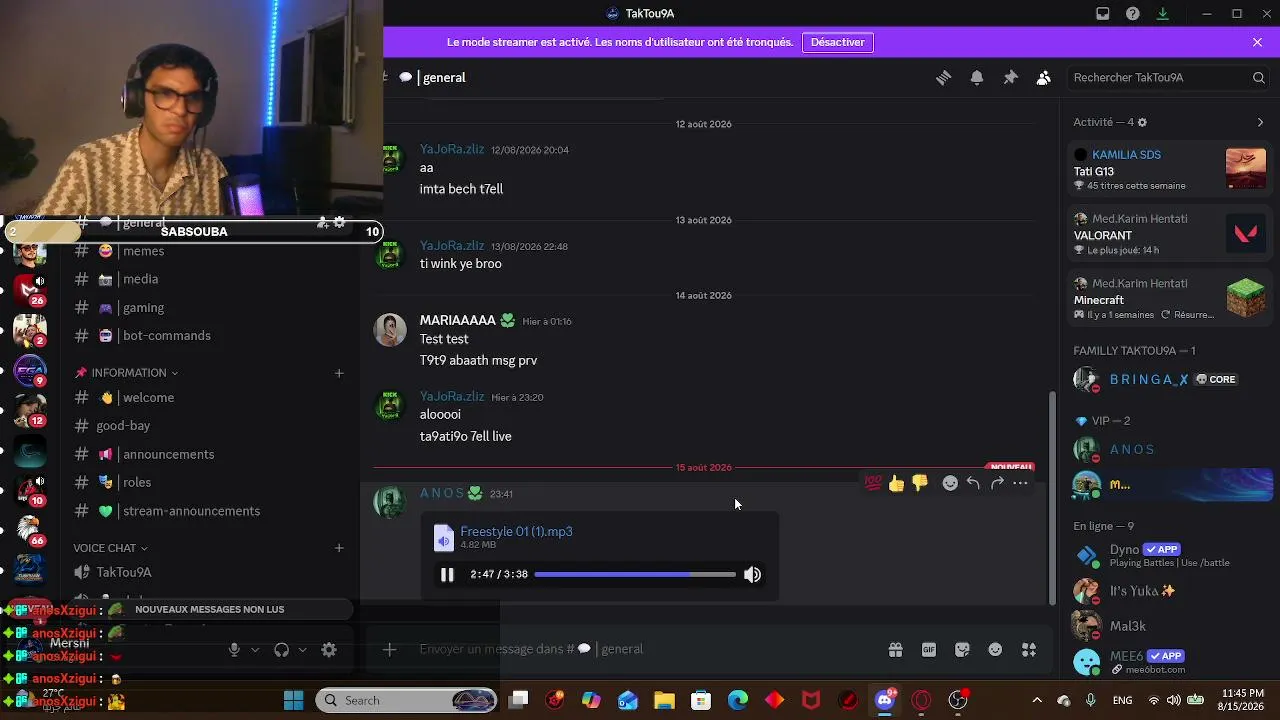Screen dimensions: 1280x720
Task: Click the green download update icon
Action: coord(1162,14)
